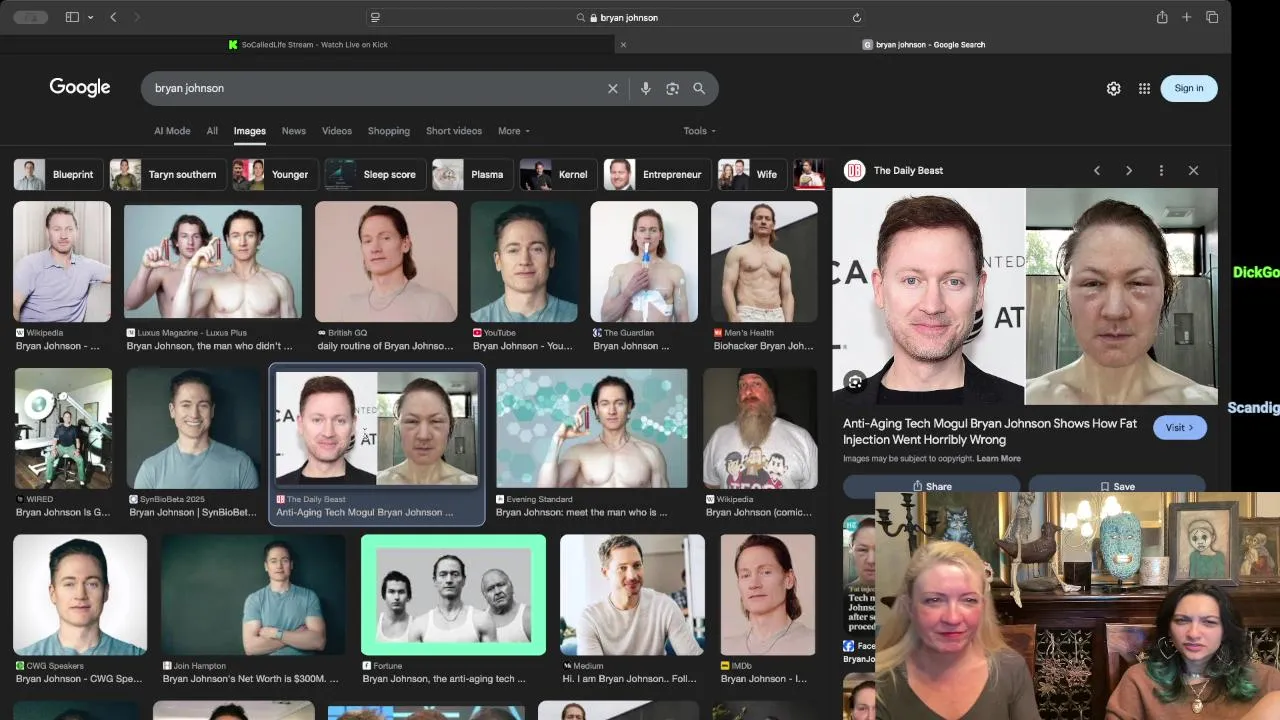This screenshot has width=1280, height=720.
Task: Select the Videos tab
Action: click(337, 131)
